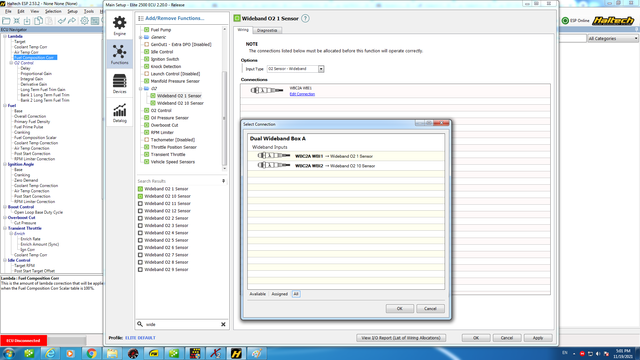Collapse the Lambda node in ECU Navigator
The width and height of the screenshot is (640, 360).
tap(5, 36)
